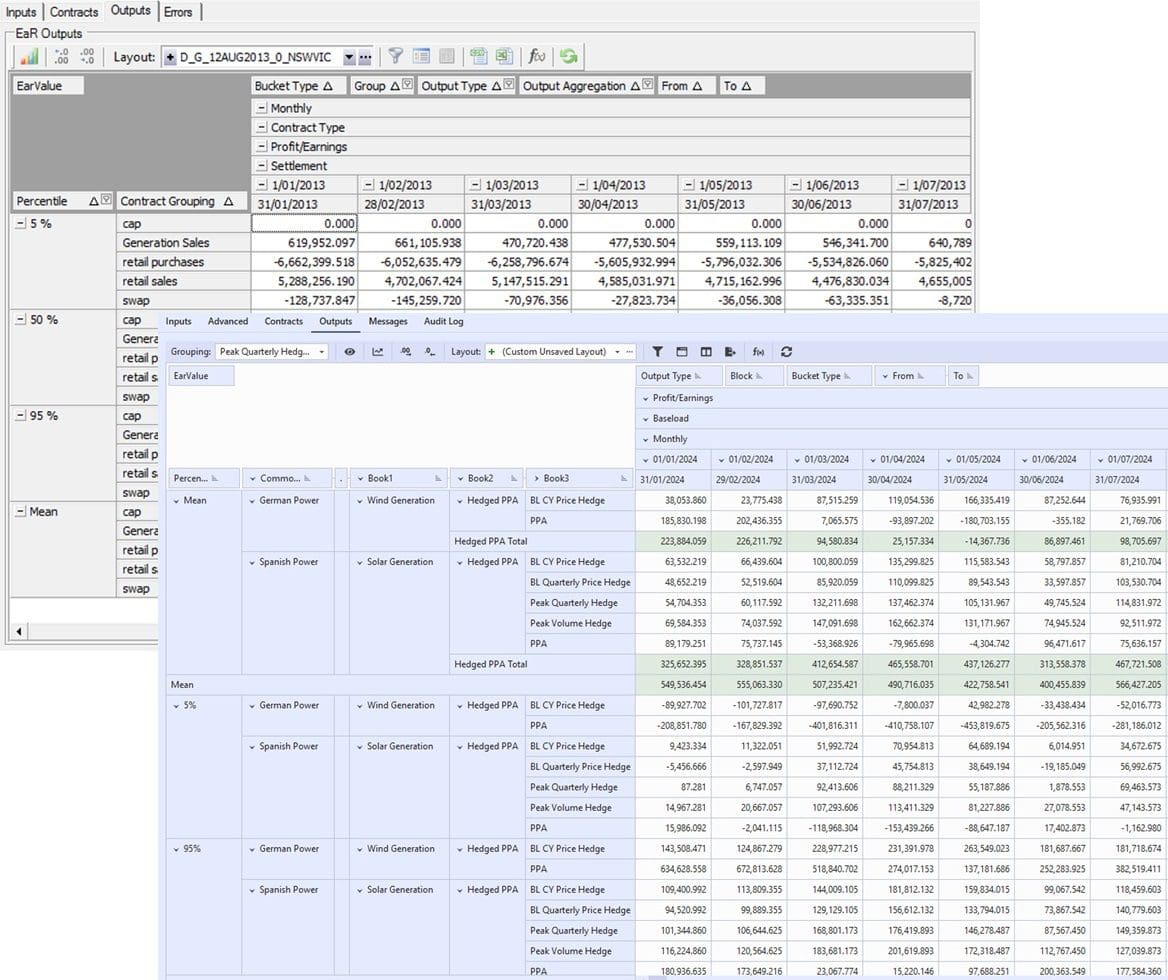Open layout ellipsis menu in front window
This screenshot has height=980, width=1168.
(630, 351)
